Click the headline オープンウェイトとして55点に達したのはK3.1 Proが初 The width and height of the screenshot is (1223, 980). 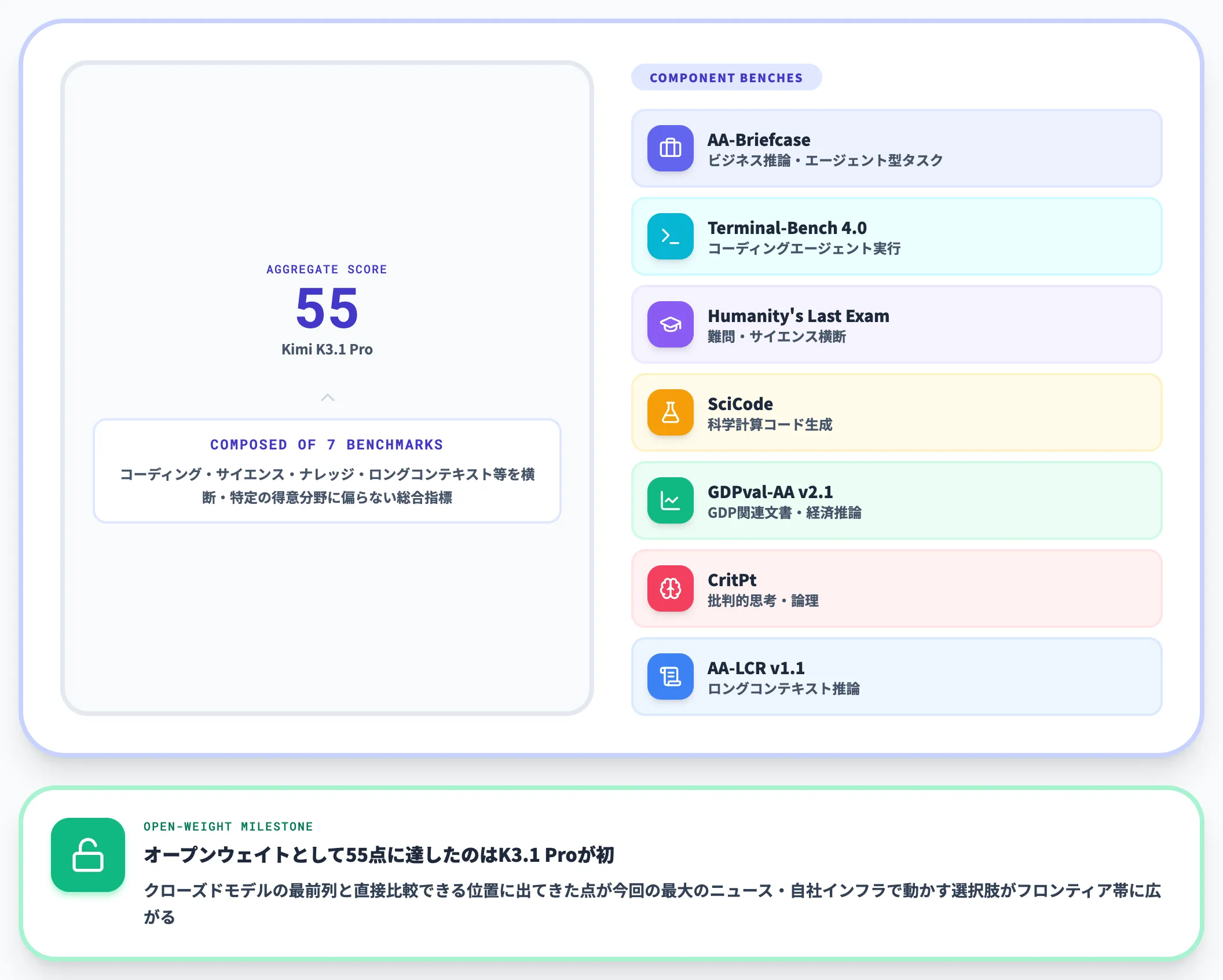coord(379,855)
